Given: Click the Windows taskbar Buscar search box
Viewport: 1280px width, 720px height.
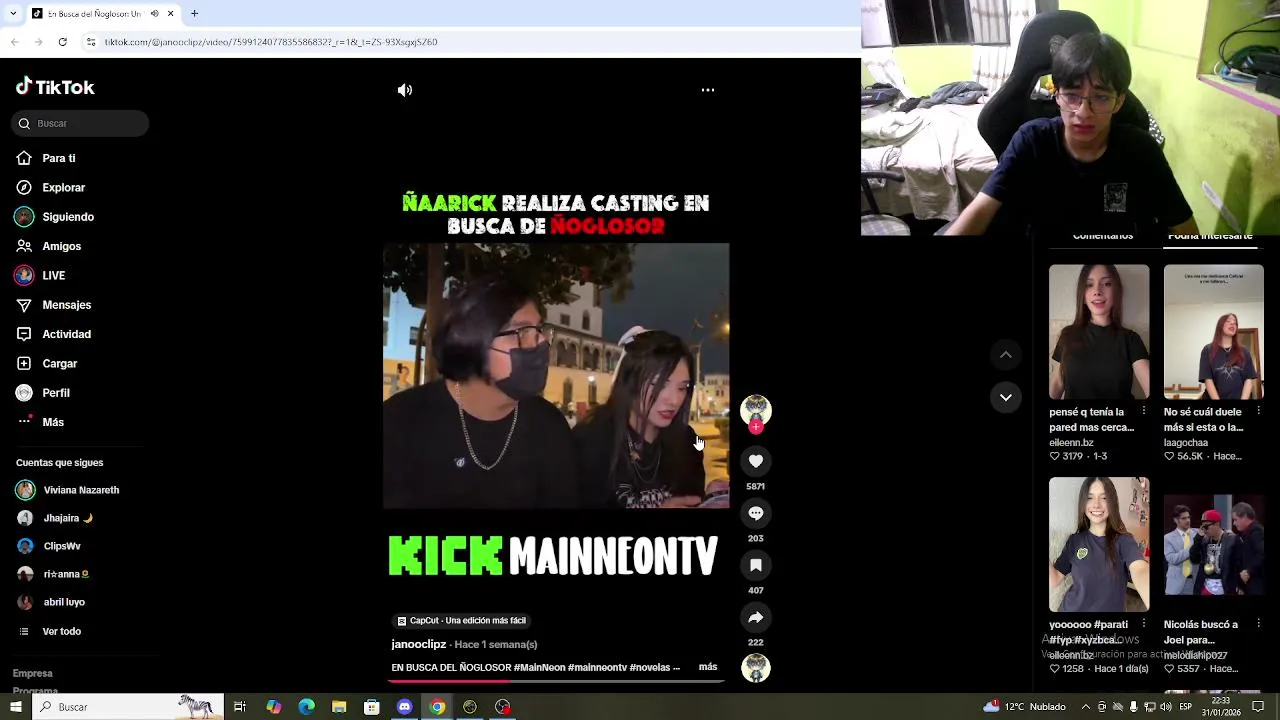Looking at the screenshot, I should click(x=128, y=707).
